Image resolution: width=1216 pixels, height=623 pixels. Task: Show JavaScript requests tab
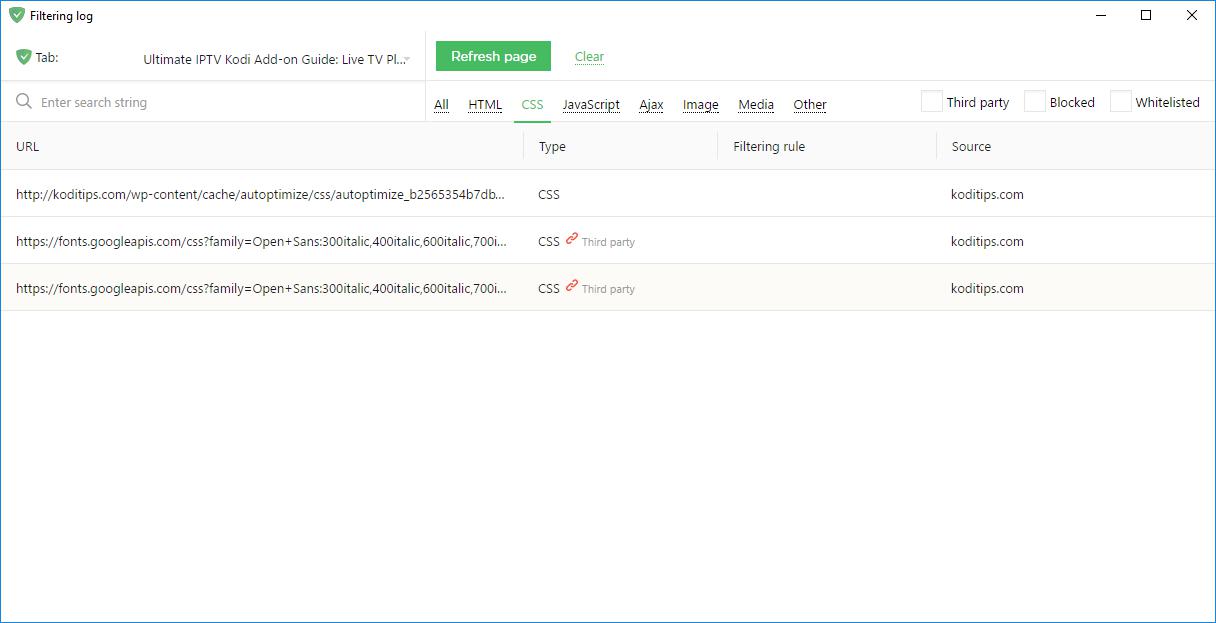(590, 105)
